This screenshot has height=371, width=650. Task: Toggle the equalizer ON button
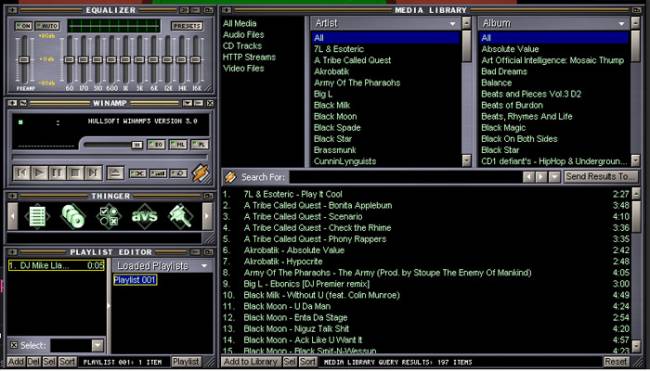(24, 26)
